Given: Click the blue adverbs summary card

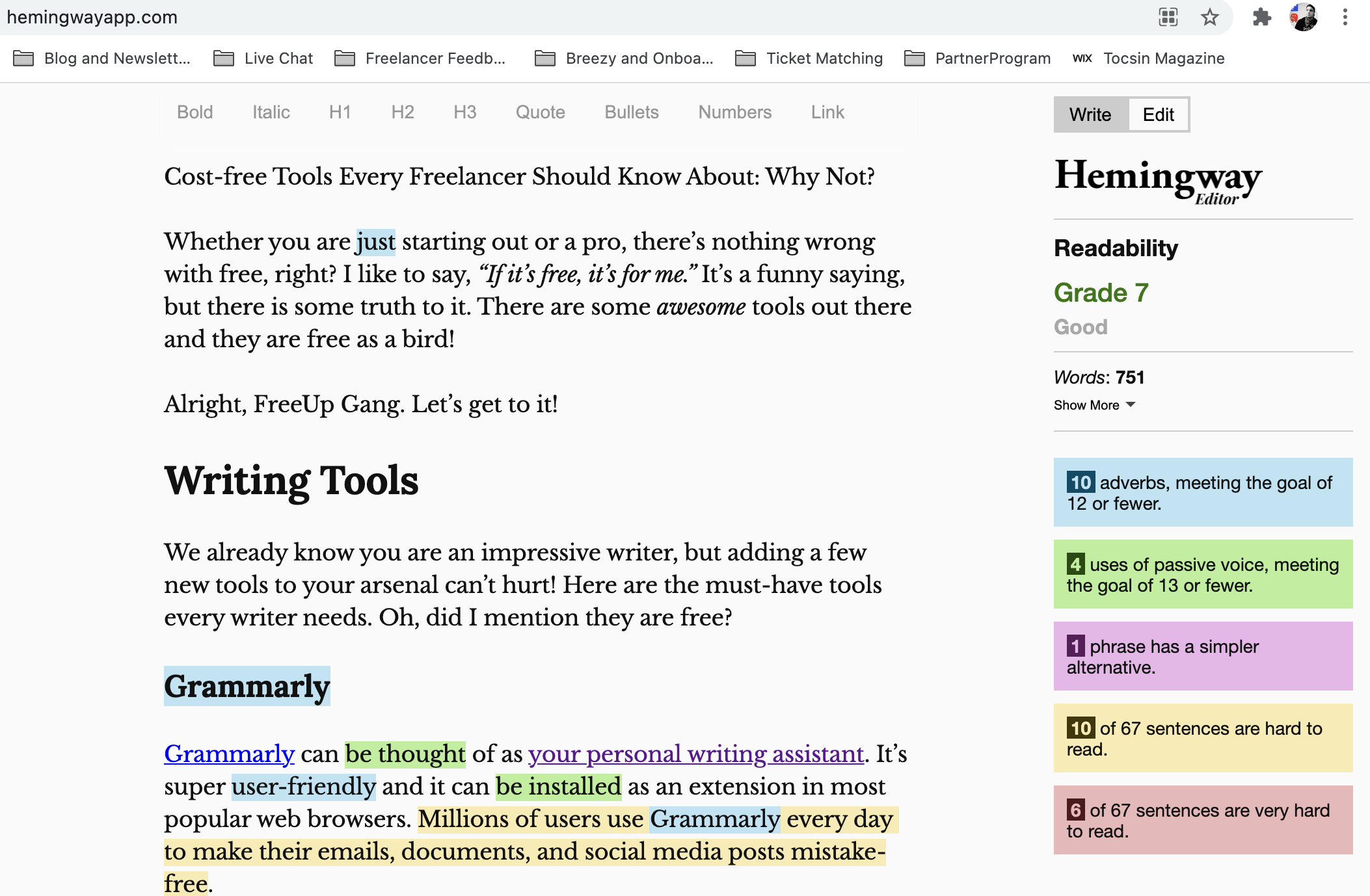Looking at the screenshot, I should 1203,492.
